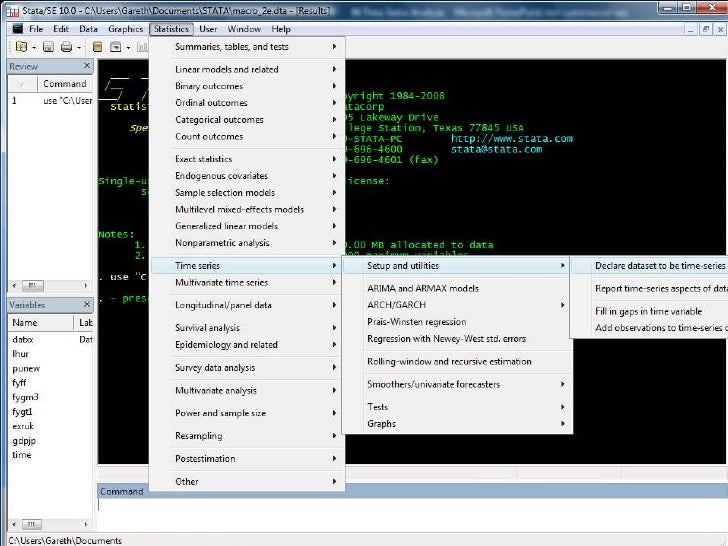Close the Variables panel

[87, 304]
